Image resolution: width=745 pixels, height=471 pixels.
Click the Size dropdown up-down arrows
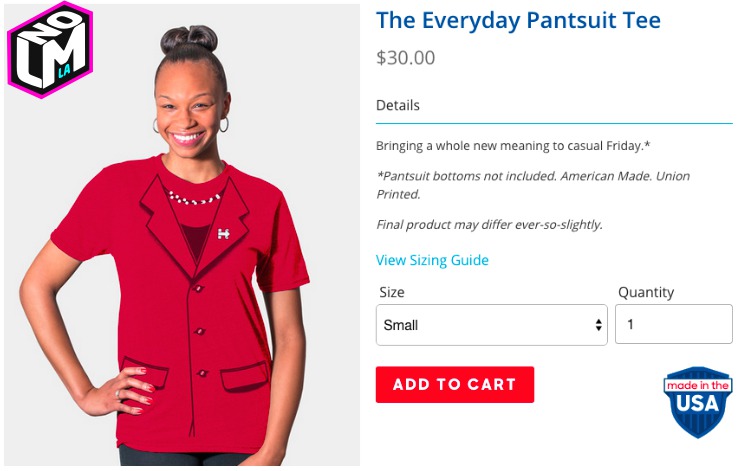tap(598, 325)
